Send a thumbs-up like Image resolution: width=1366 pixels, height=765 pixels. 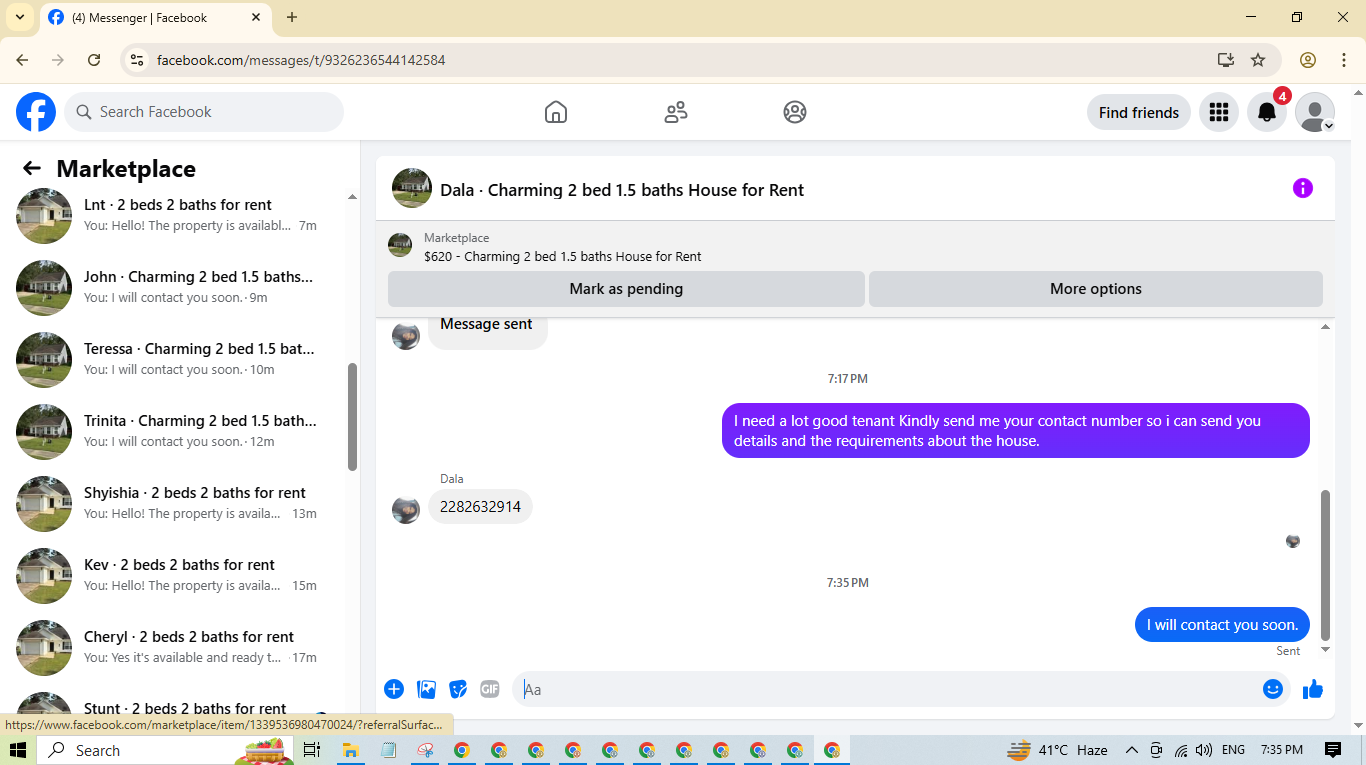click(1313, 689)
